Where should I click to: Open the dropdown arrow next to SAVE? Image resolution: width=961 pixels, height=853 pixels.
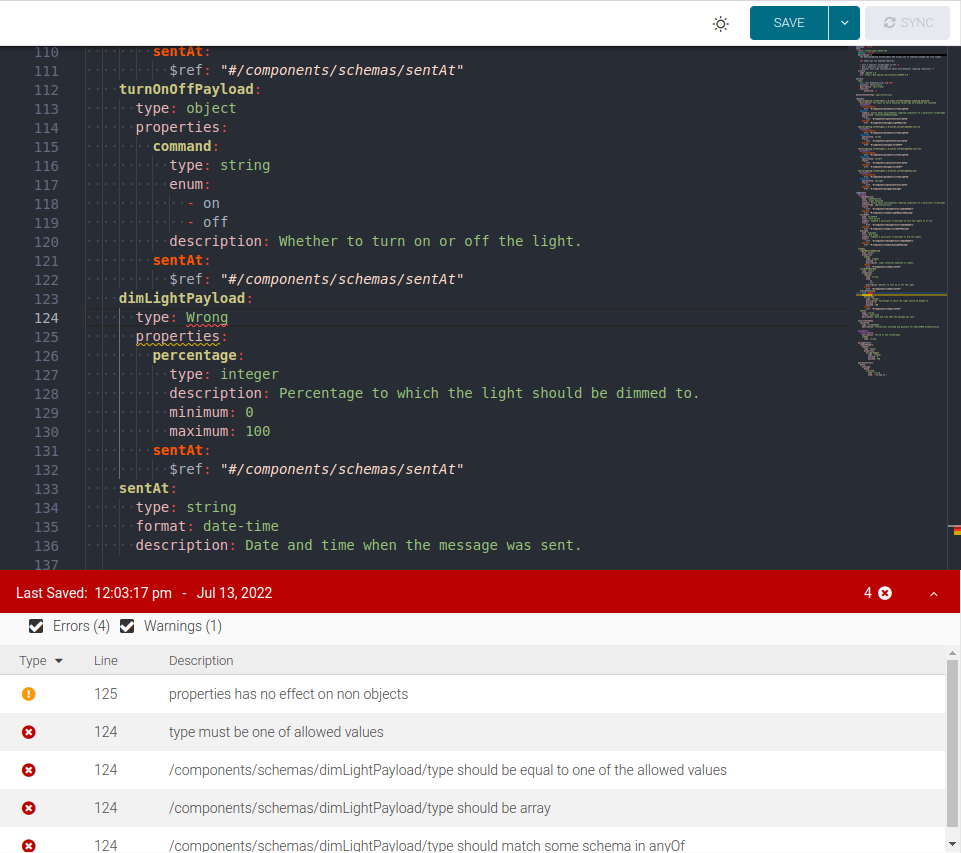844,23
